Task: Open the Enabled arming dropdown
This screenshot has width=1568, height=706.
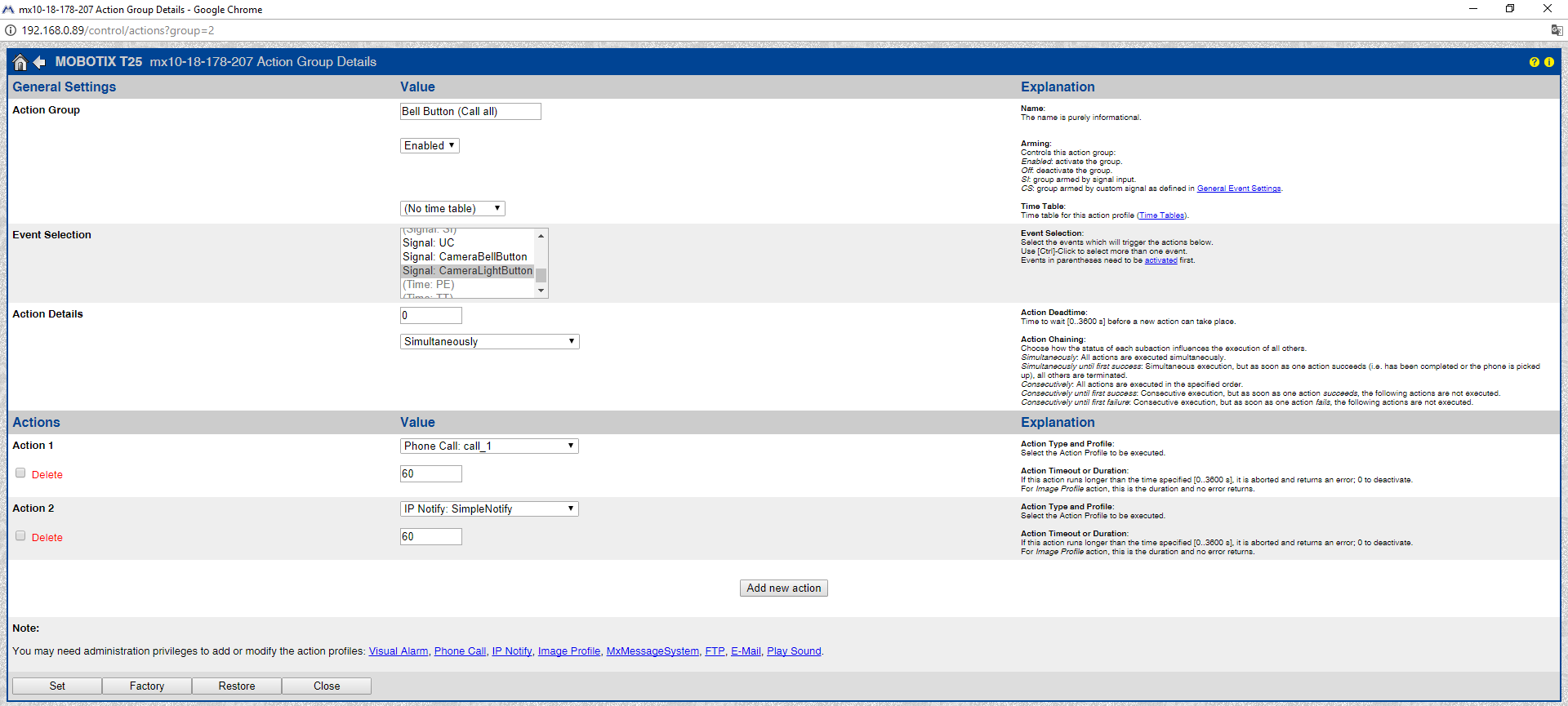Action: 430,145
